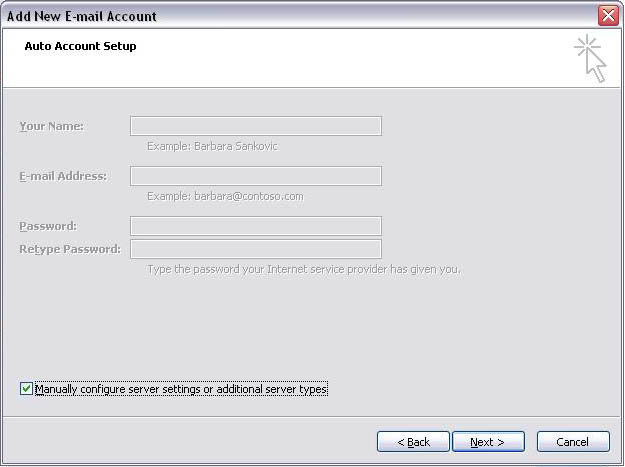625x467 pixels.
Task: Click the Password input field
Action: click(x=256, y=226)
